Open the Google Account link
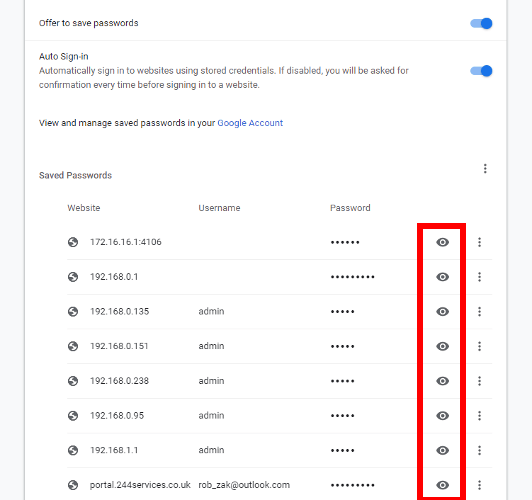 coord(250,123)
